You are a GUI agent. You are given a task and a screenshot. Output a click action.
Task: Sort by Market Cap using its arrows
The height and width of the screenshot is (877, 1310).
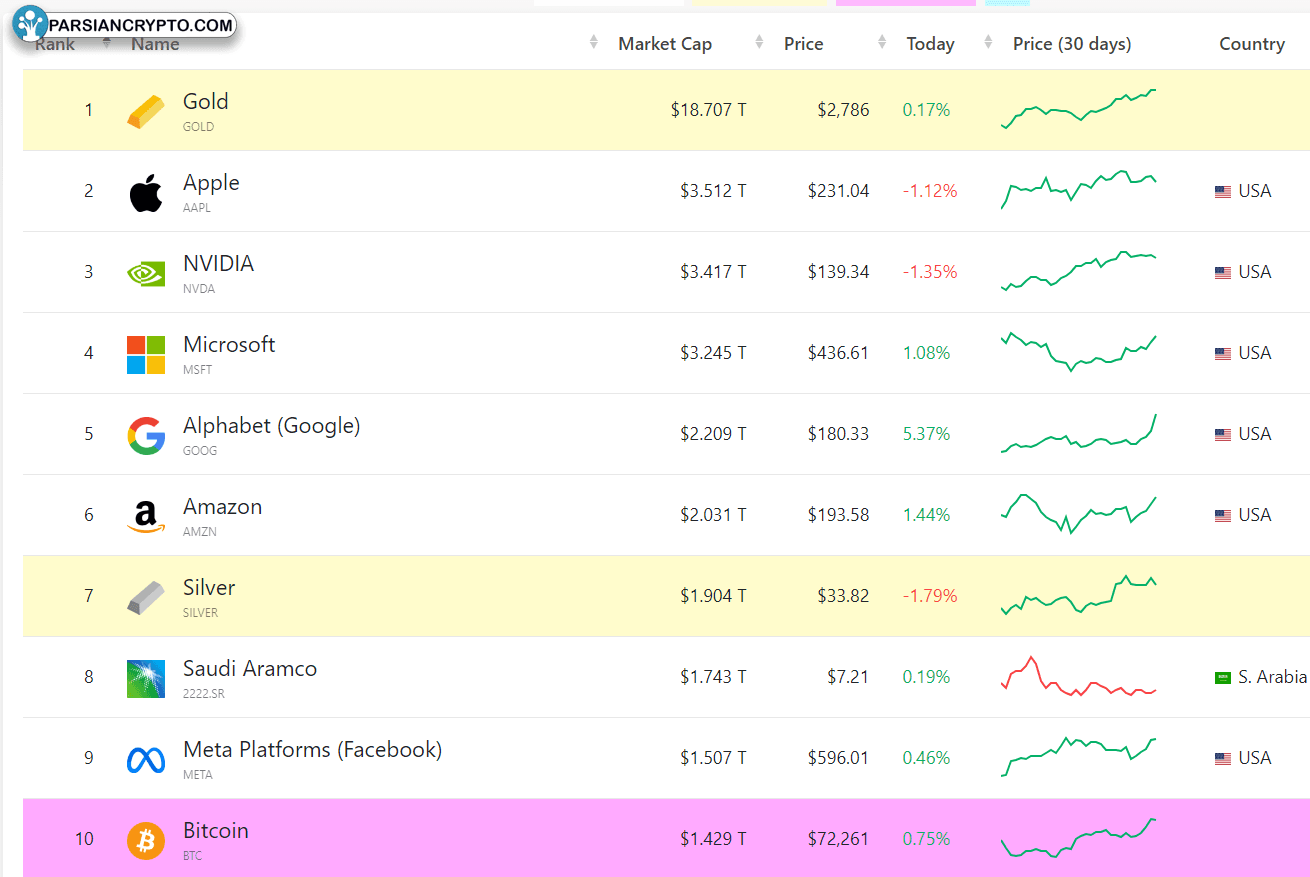click(x=594, y=42)
